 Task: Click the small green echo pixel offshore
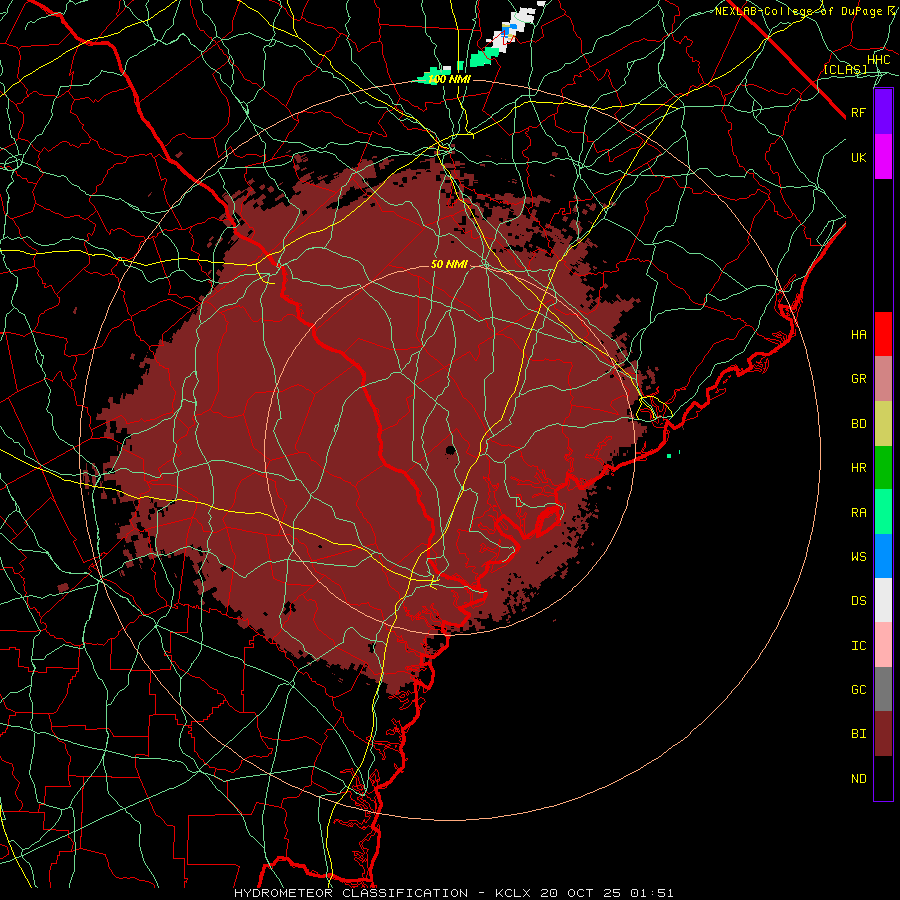(x=669, y=456)
